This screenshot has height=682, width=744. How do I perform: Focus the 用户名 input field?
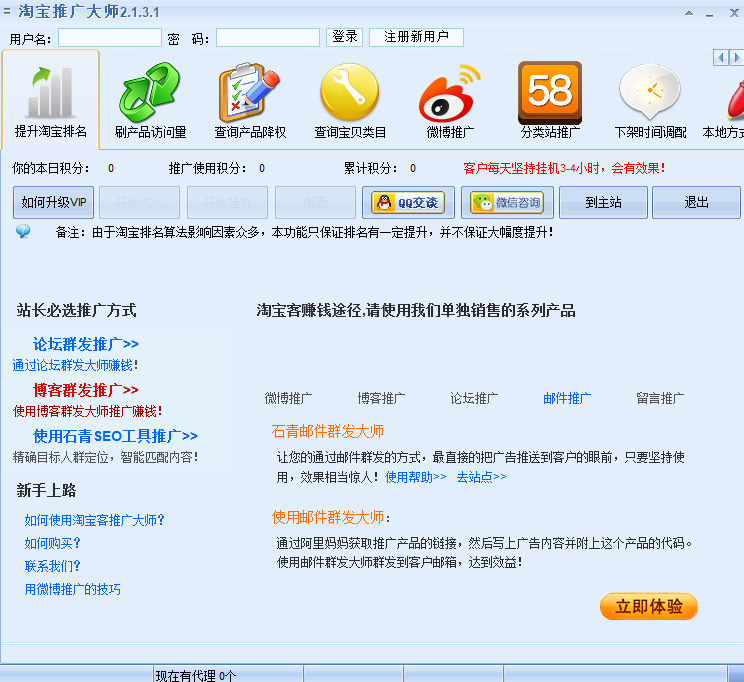[x=110, y=37]
